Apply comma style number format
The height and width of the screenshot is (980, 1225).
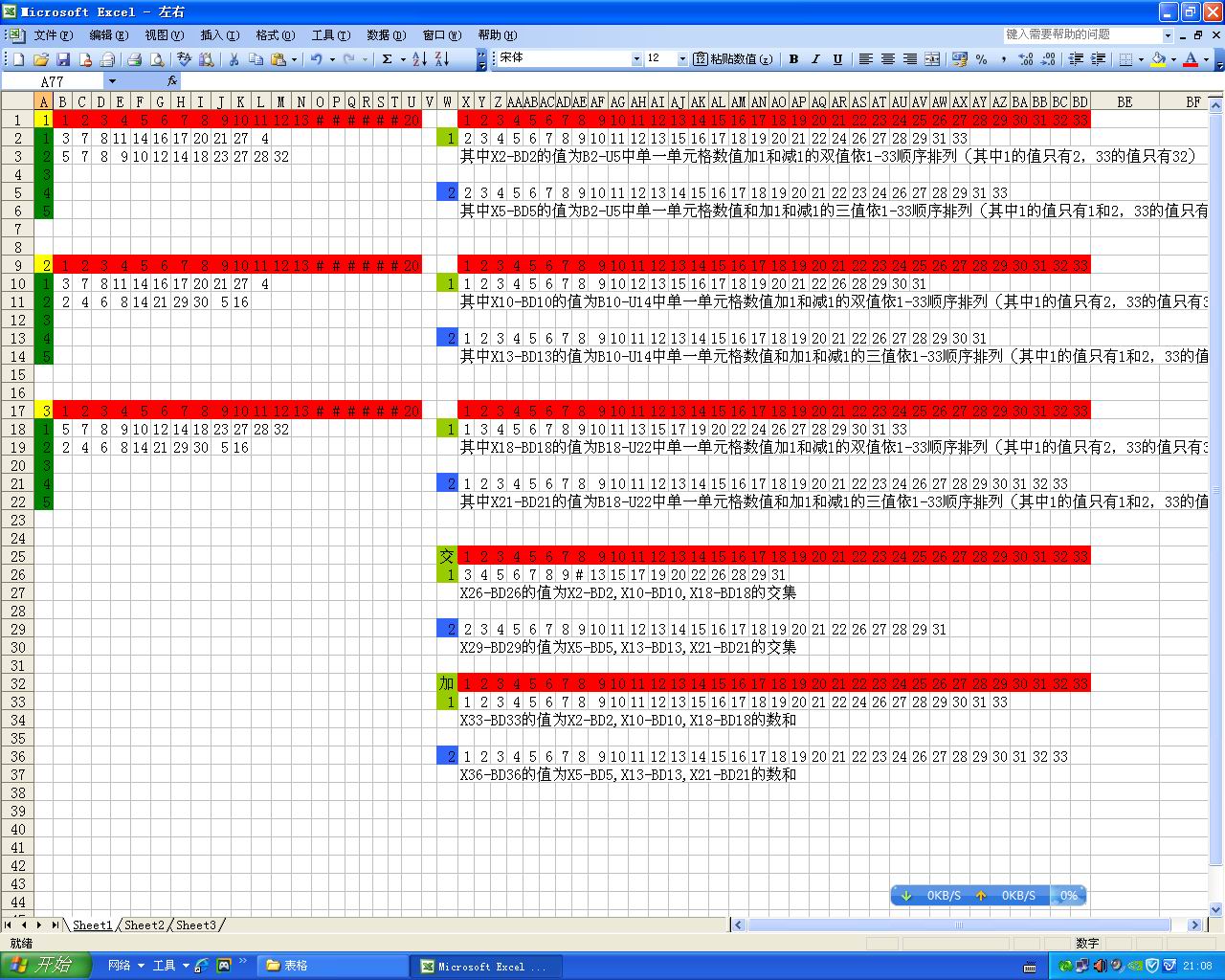(x=1004, y=59)
